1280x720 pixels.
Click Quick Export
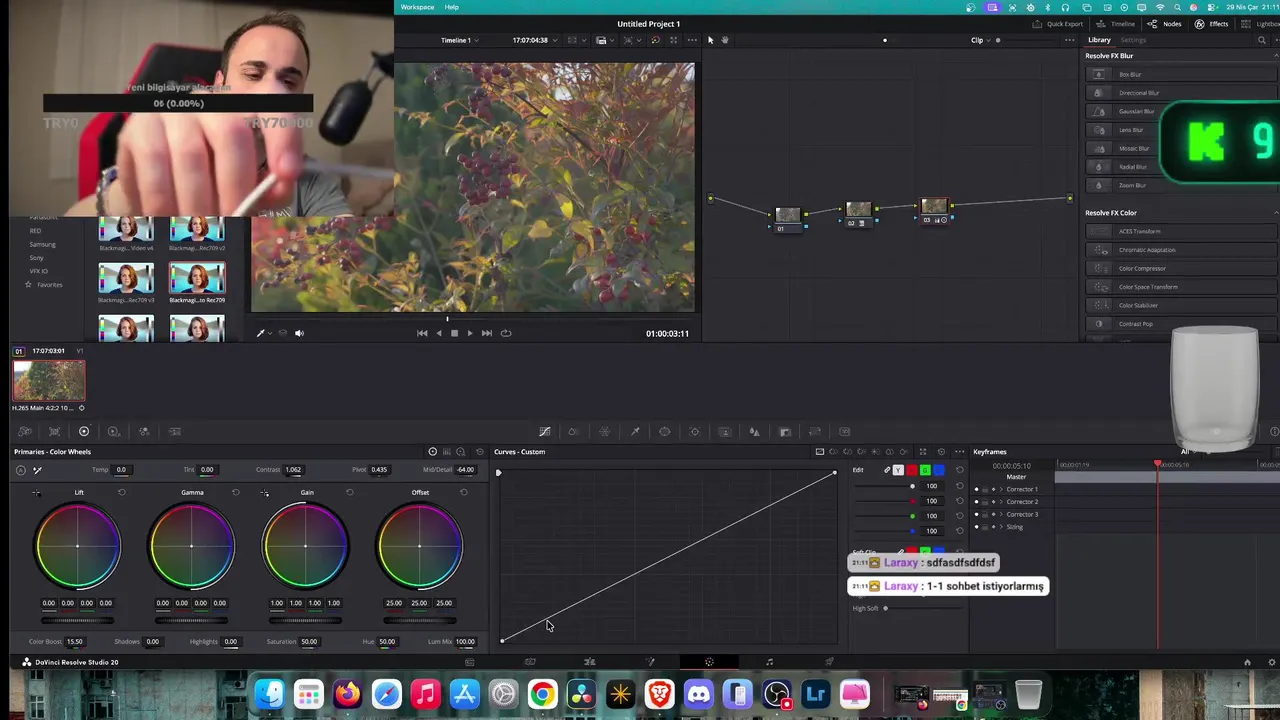pyautogui.click(x=1058, y=24)
